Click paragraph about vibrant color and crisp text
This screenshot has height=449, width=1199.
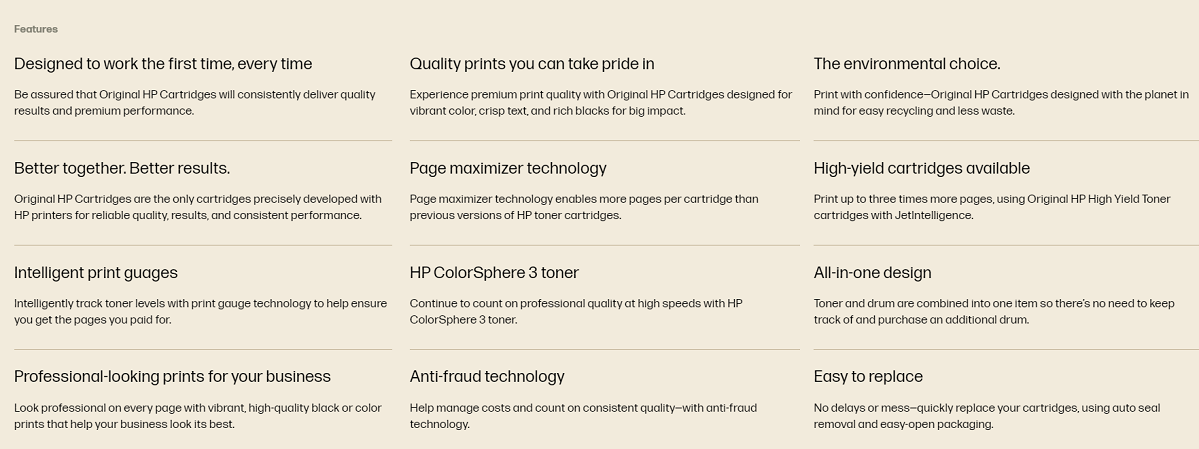pos(601,102)
